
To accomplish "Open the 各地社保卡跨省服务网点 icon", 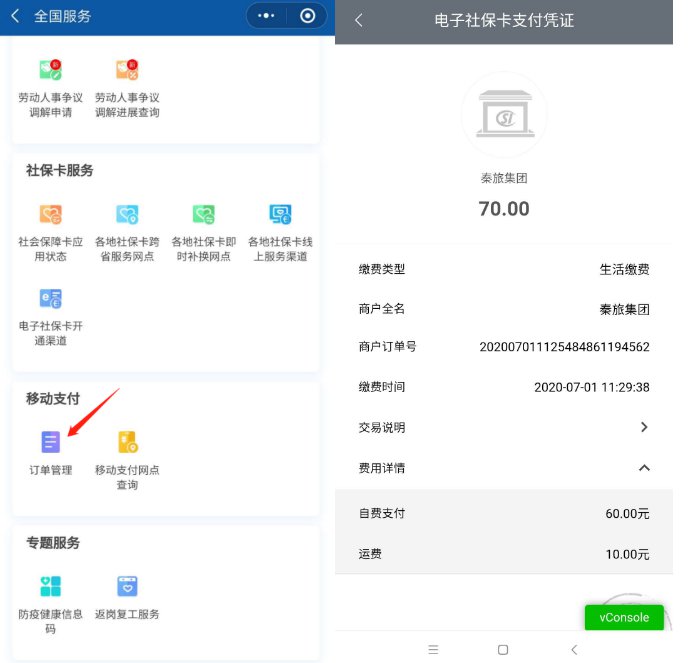I will 127,215.
